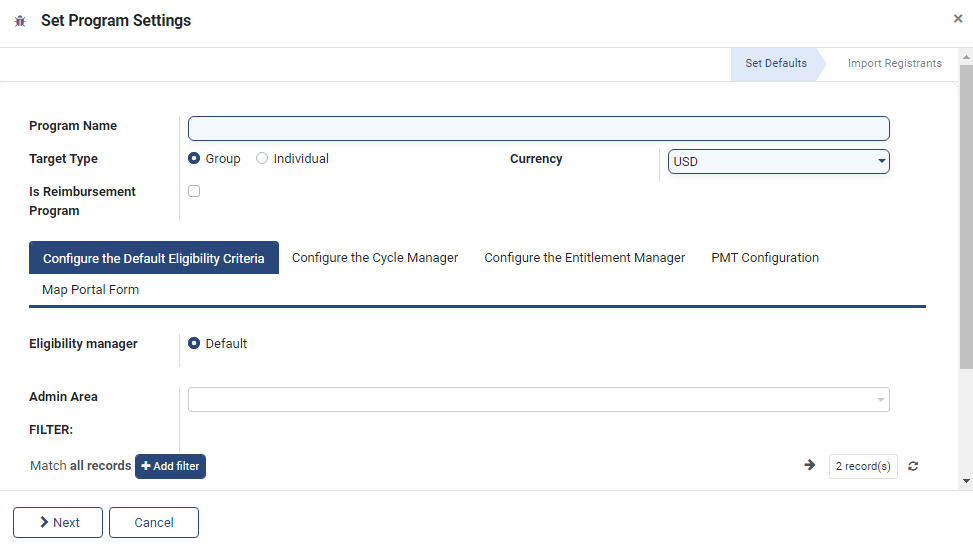
Task: Open the PMT Configuration tab
Action: pos(765,258)
